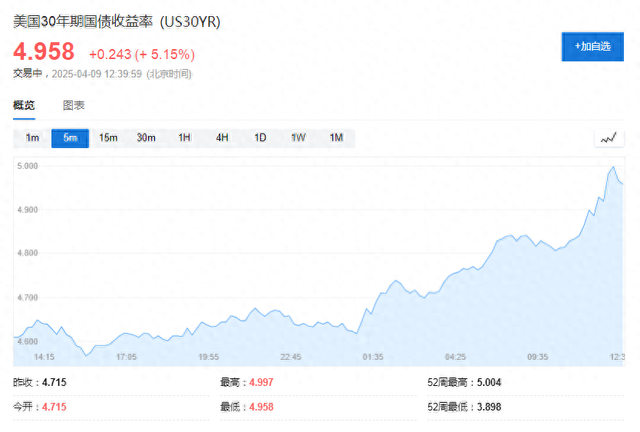Open the chart style line icon

pos(609,138)
